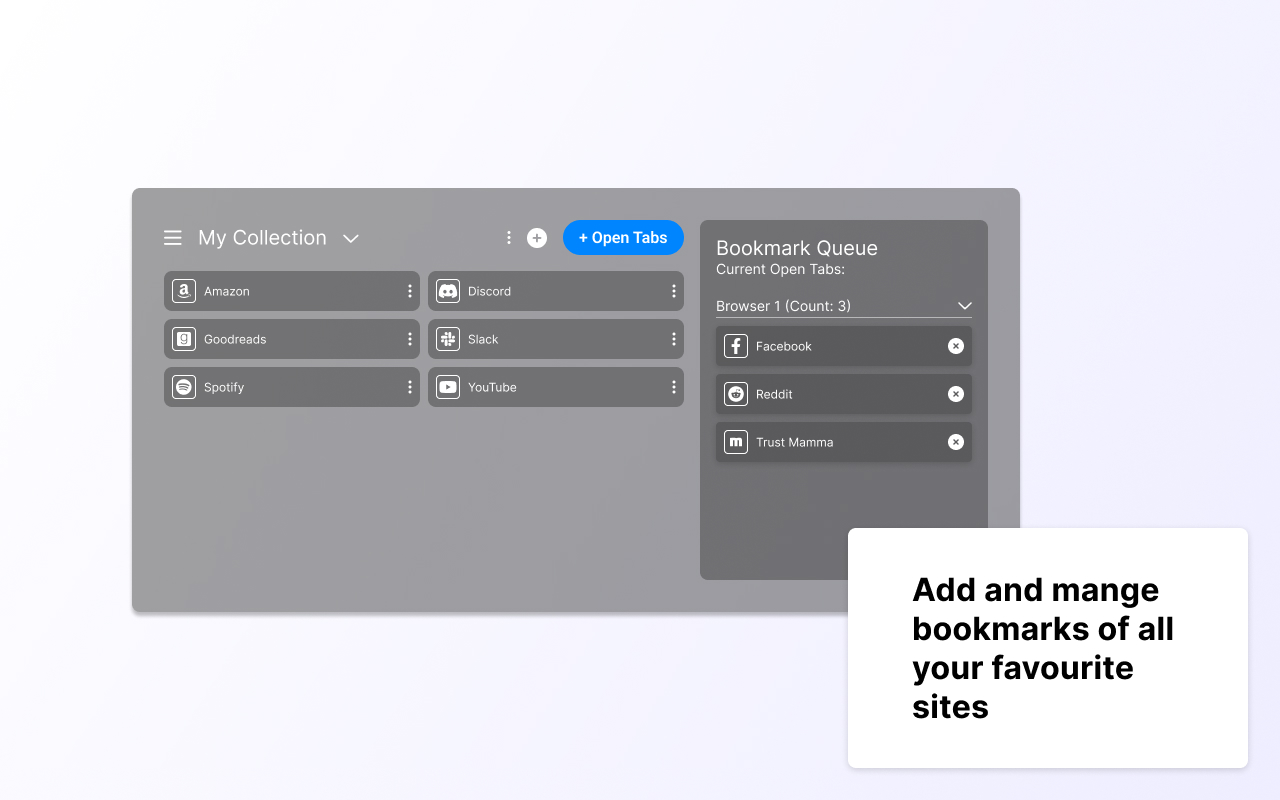Open the Amazon bookmark label
Viewport: 1280px width, 800px height.
pyautogui.click(x=227, y=291)
